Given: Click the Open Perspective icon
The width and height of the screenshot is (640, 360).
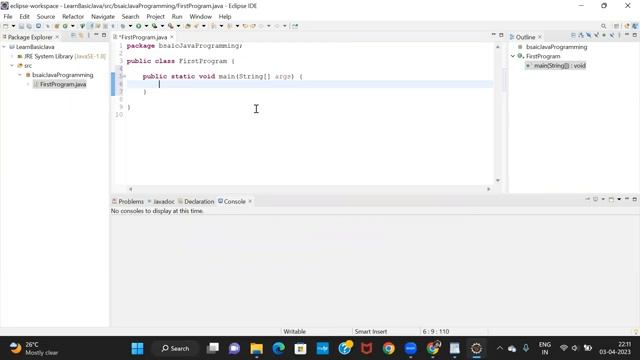Looking at the screenshot, I should [x=616, y=26].
